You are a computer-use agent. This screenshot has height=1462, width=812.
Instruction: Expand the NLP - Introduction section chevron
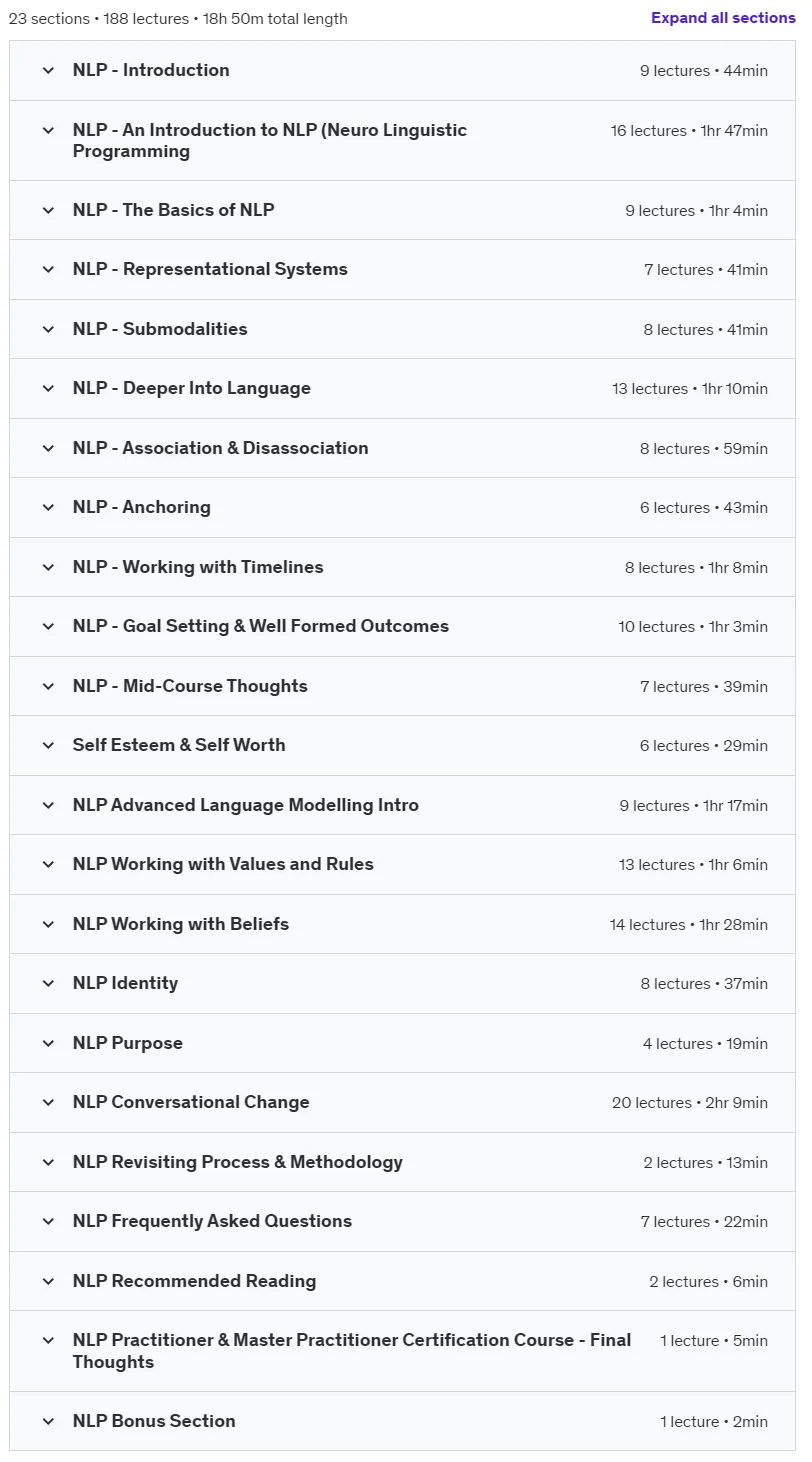(x=48, y=71)
